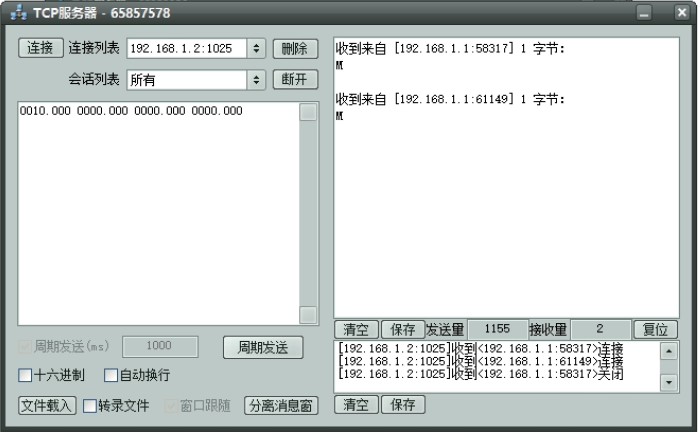Image resolution: width=698 pixels, height=433 pixels.
Task: Click the 连接 button
Action: click(x=41, y=48)
